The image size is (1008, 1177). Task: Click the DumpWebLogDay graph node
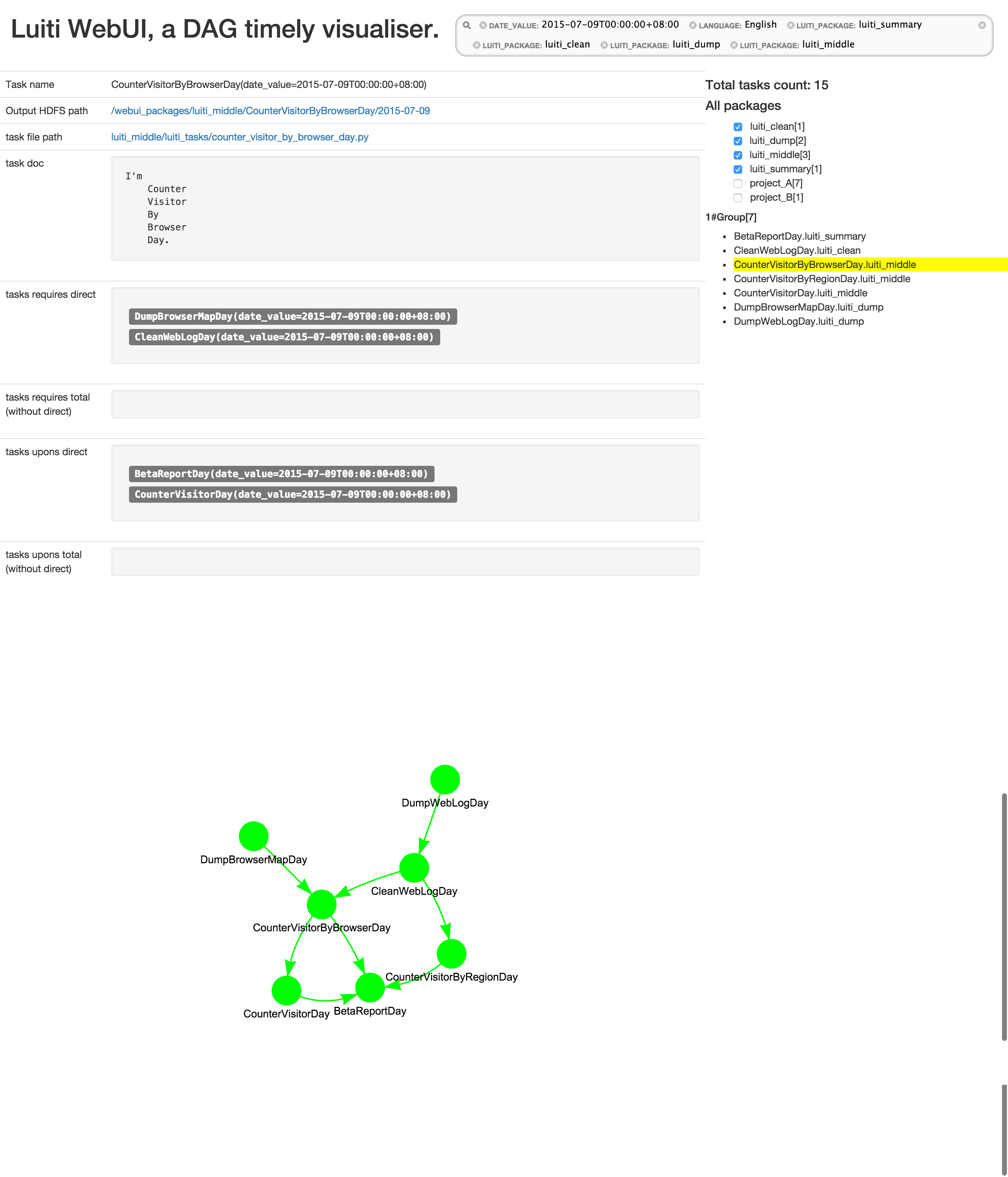(x=445, y=779)
